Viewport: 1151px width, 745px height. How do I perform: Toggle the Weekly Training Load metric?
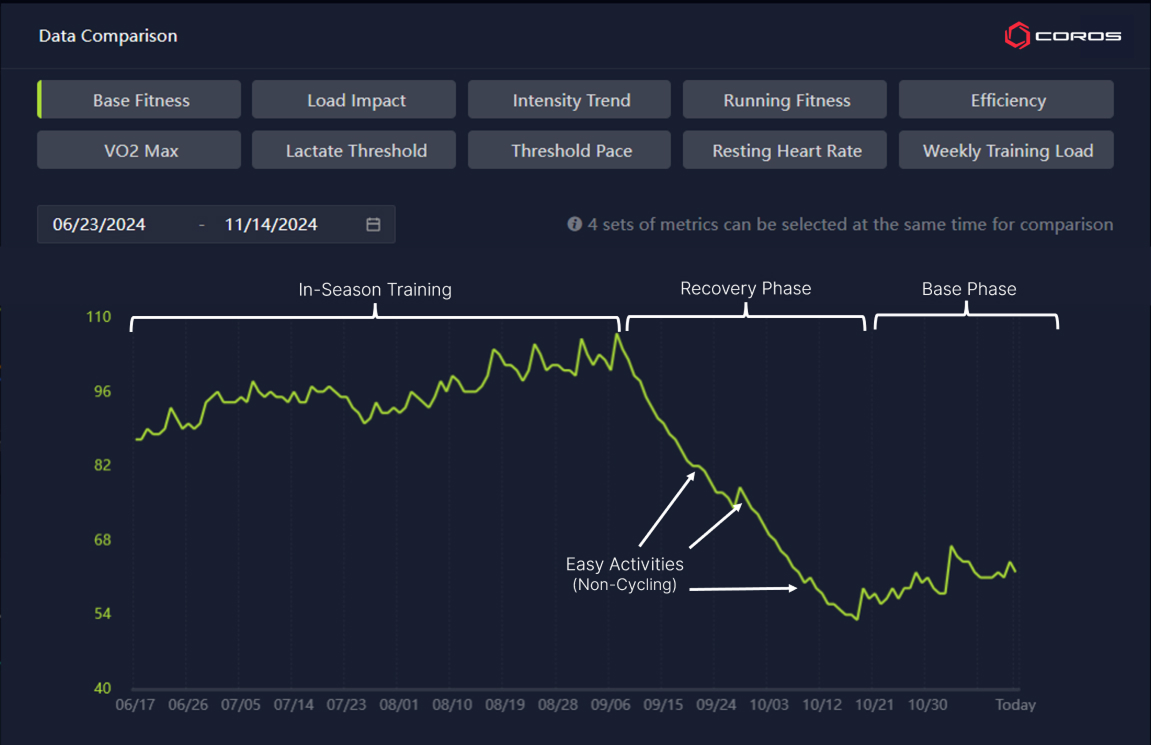[1006, 150]
